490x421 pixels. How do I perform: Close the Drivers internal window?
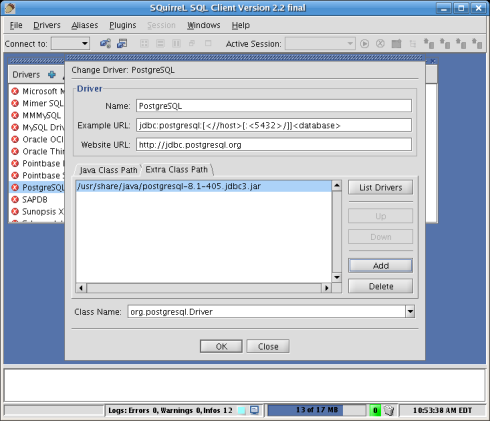pyautogui.click(x=433, y=61)
